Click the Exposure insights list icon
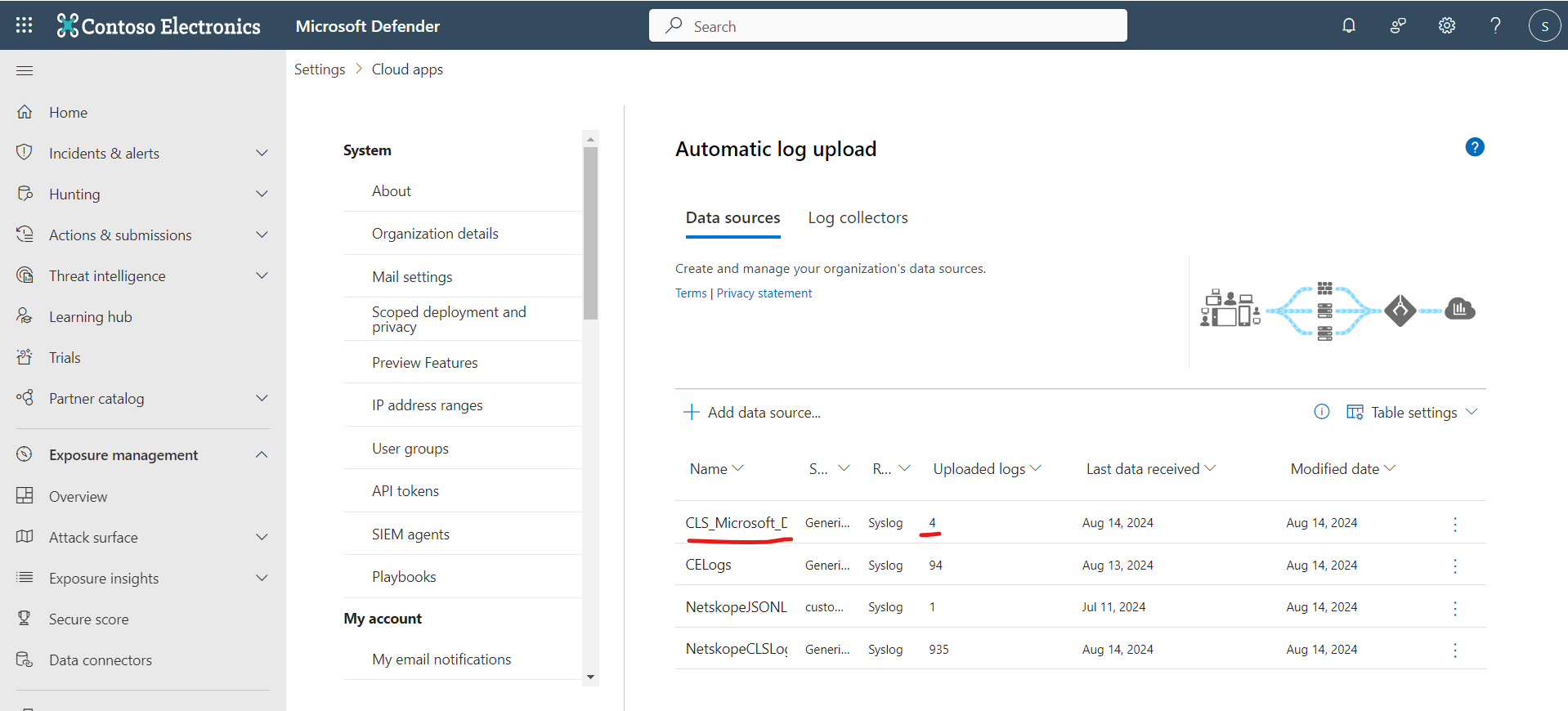 25,578
